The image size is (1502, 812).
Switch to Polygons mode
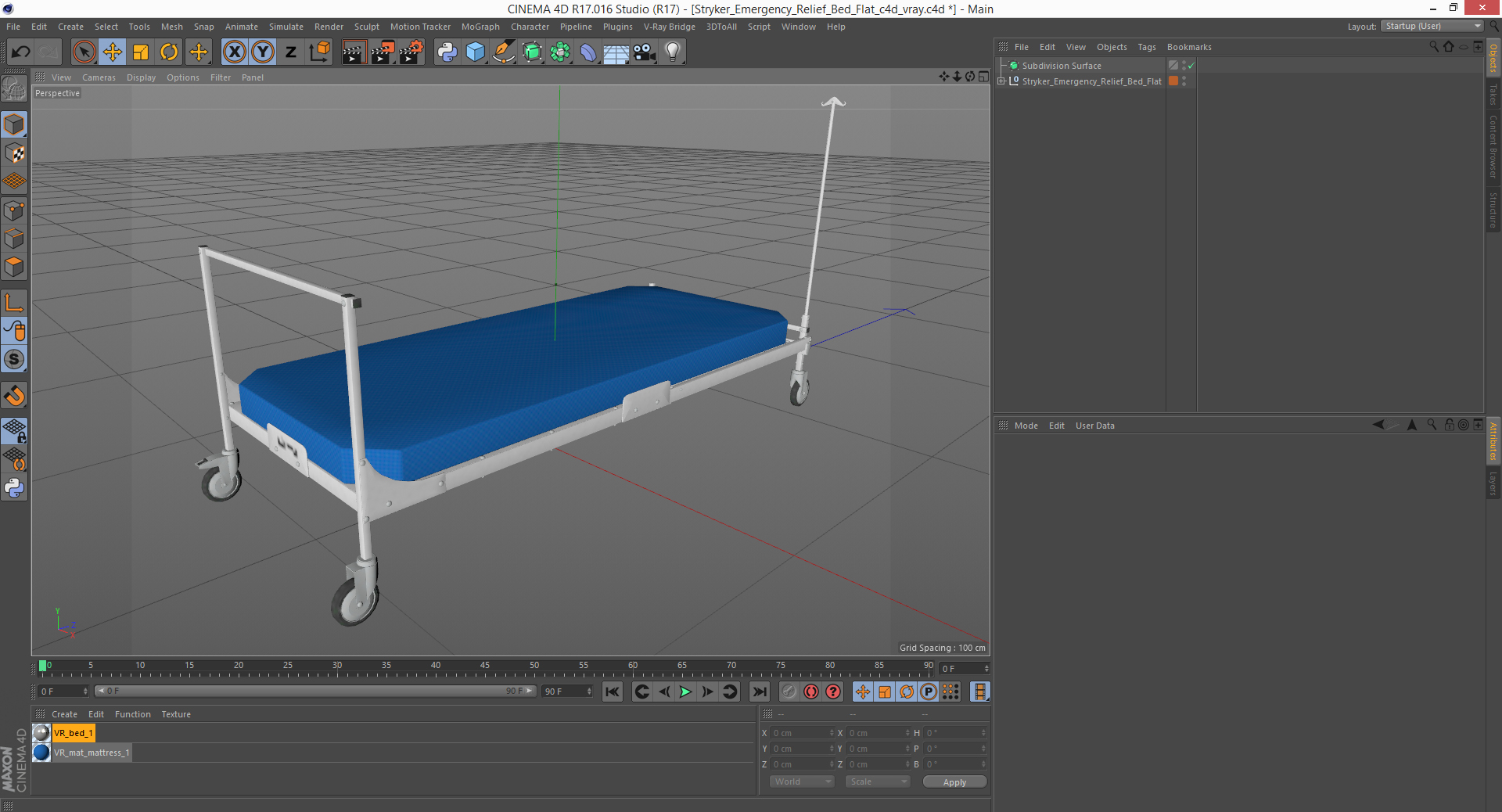14,267
